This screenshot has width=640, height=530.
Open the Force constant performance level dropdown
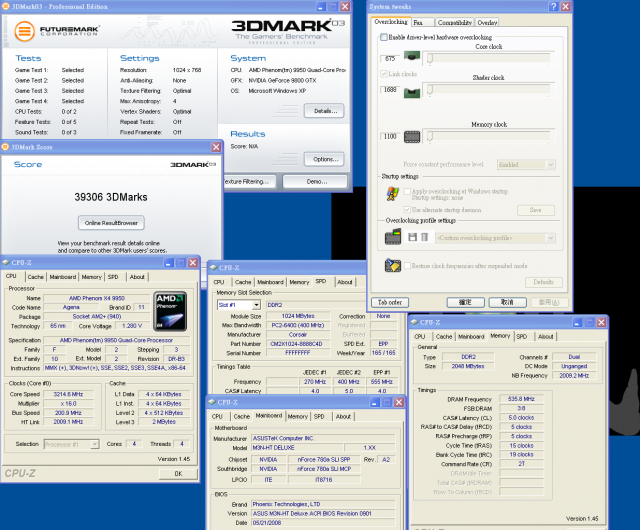tap(551, 165)
